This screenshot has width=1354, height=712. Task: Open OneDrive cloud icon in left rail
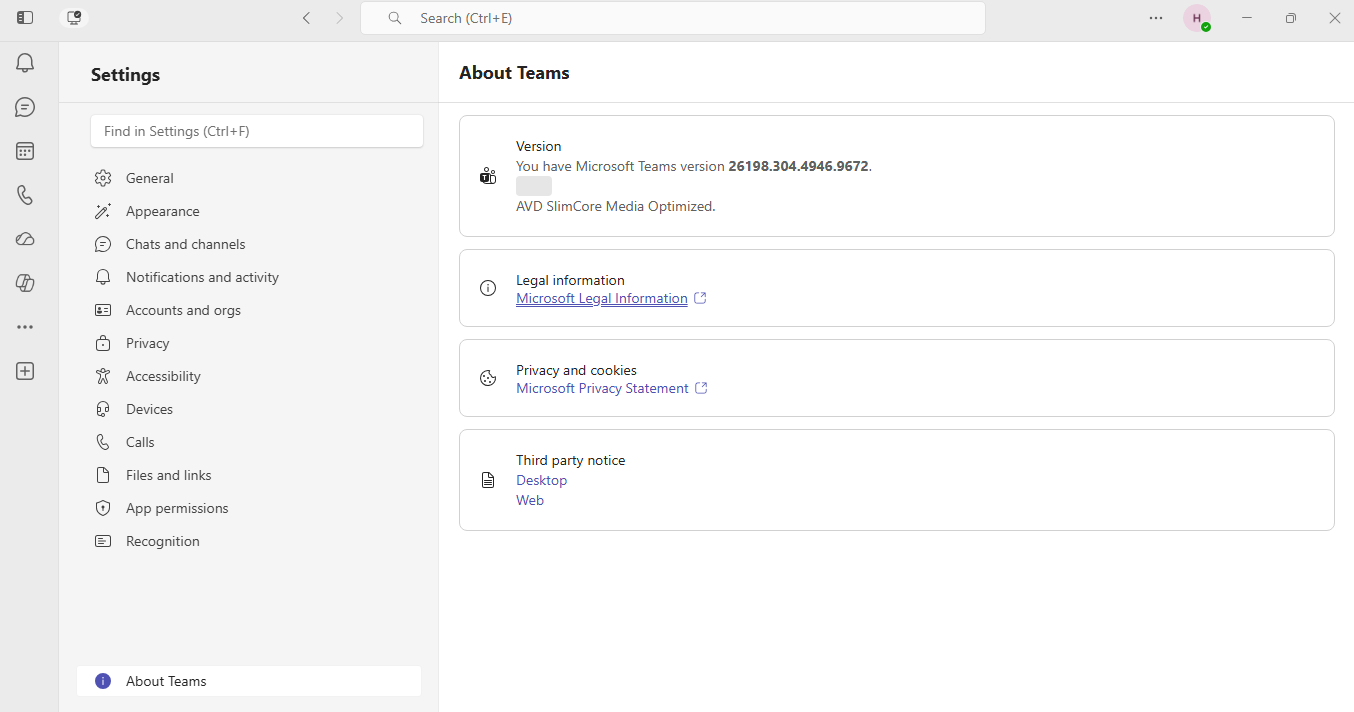(25, 239)
